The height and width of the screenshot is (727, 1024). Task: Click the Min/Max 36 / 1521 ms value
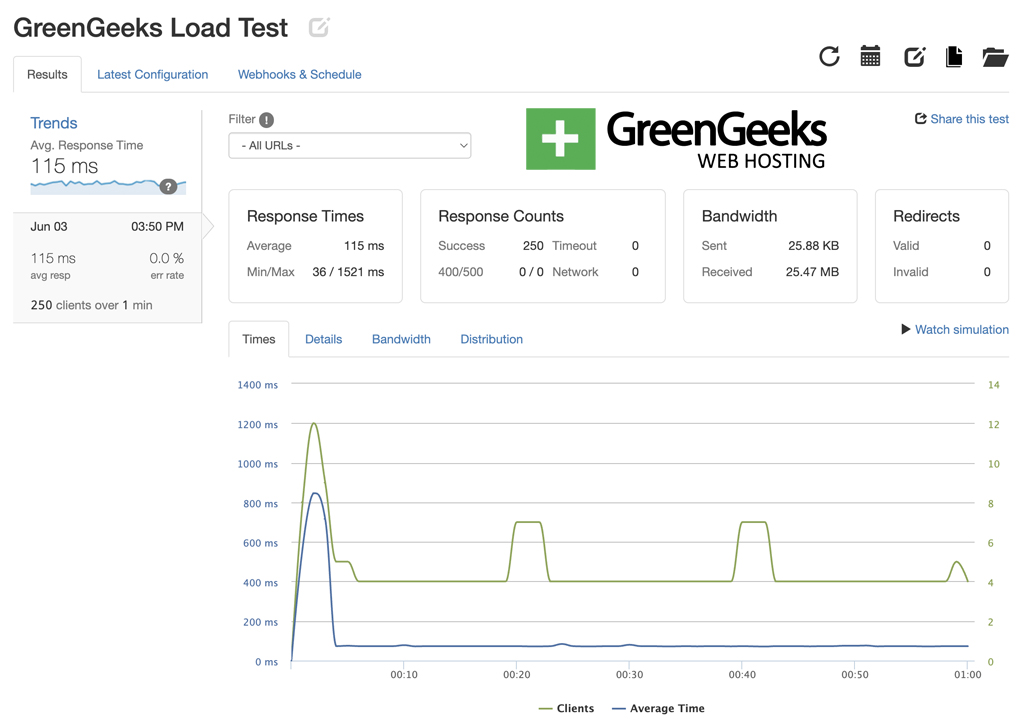[x=348, y=272]
